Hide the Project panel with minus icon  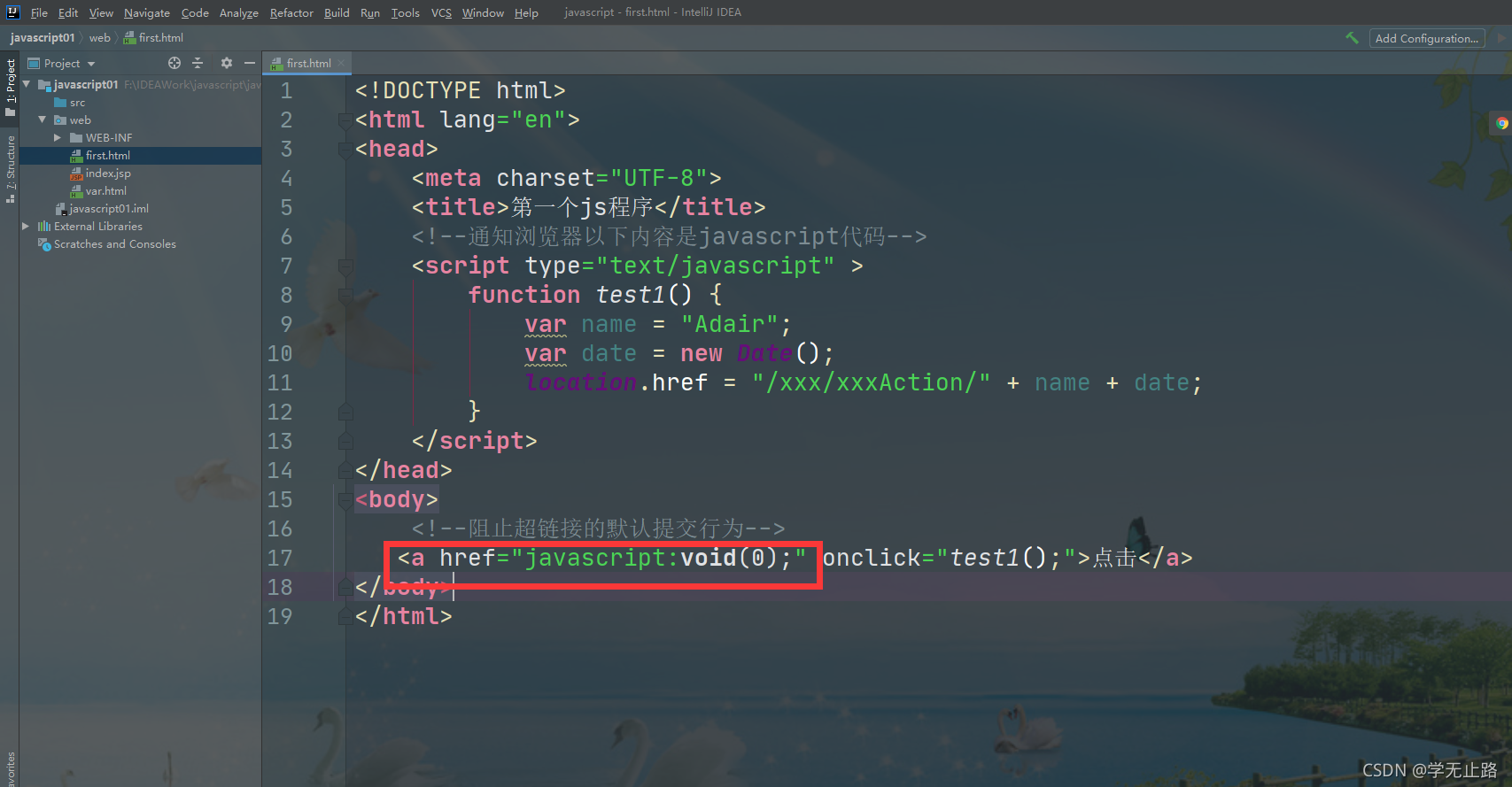pyautogui.click(x=250, y=63)
